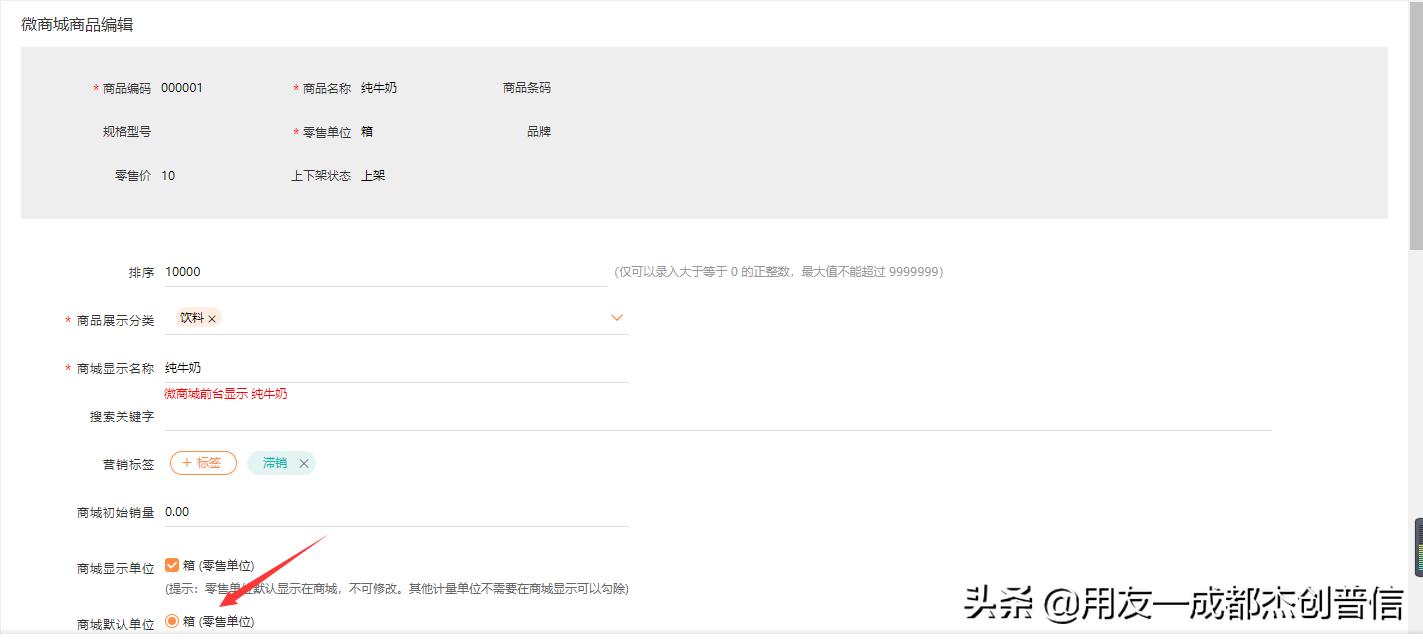Viewport: 1423px width, 640px height.
Task: Click the + 标签 add tag button
Action: [202, 462]
